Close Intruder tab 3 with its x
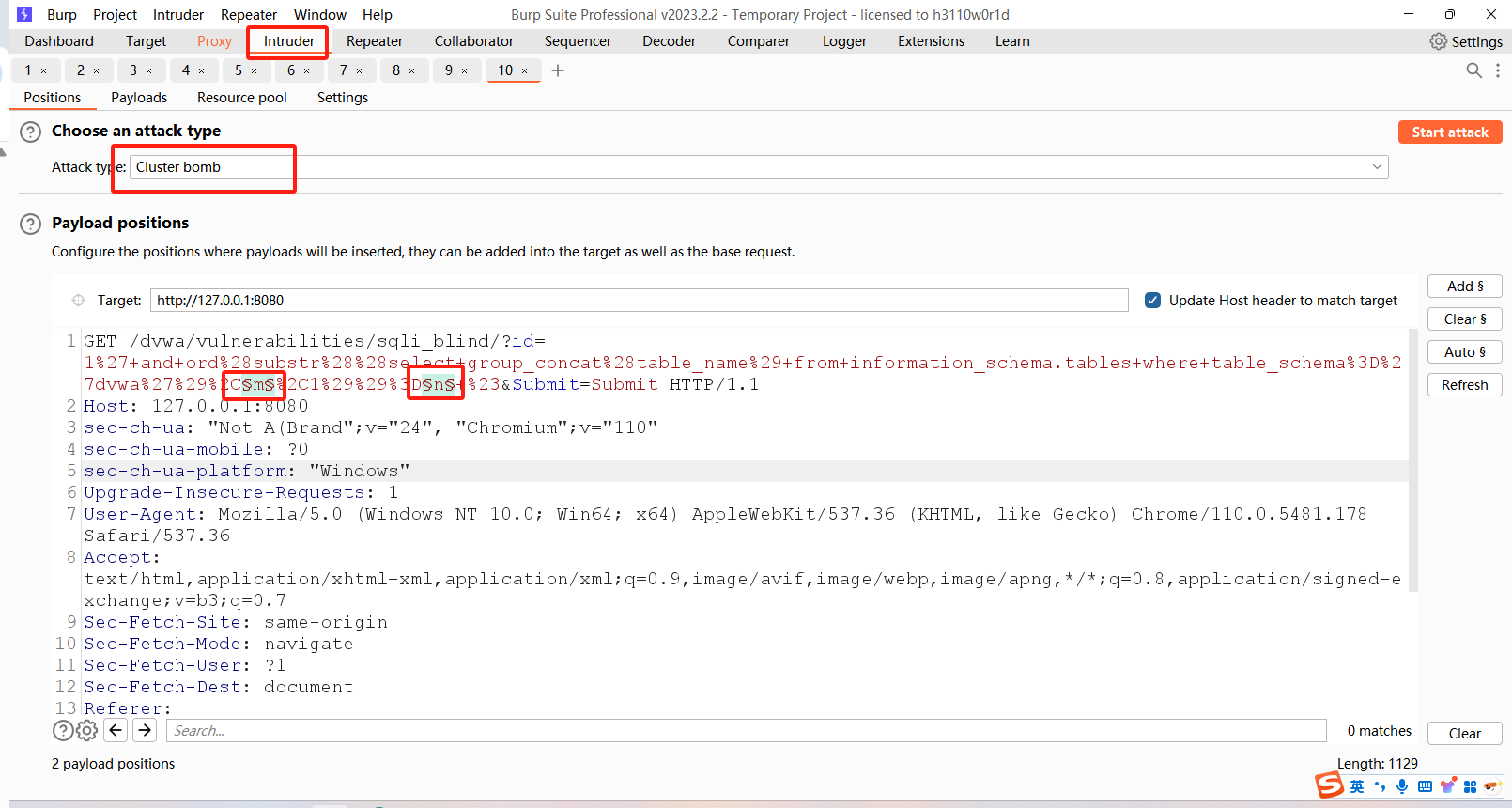Viewport: 1512px width, 808px height. (x=148, y=70)
